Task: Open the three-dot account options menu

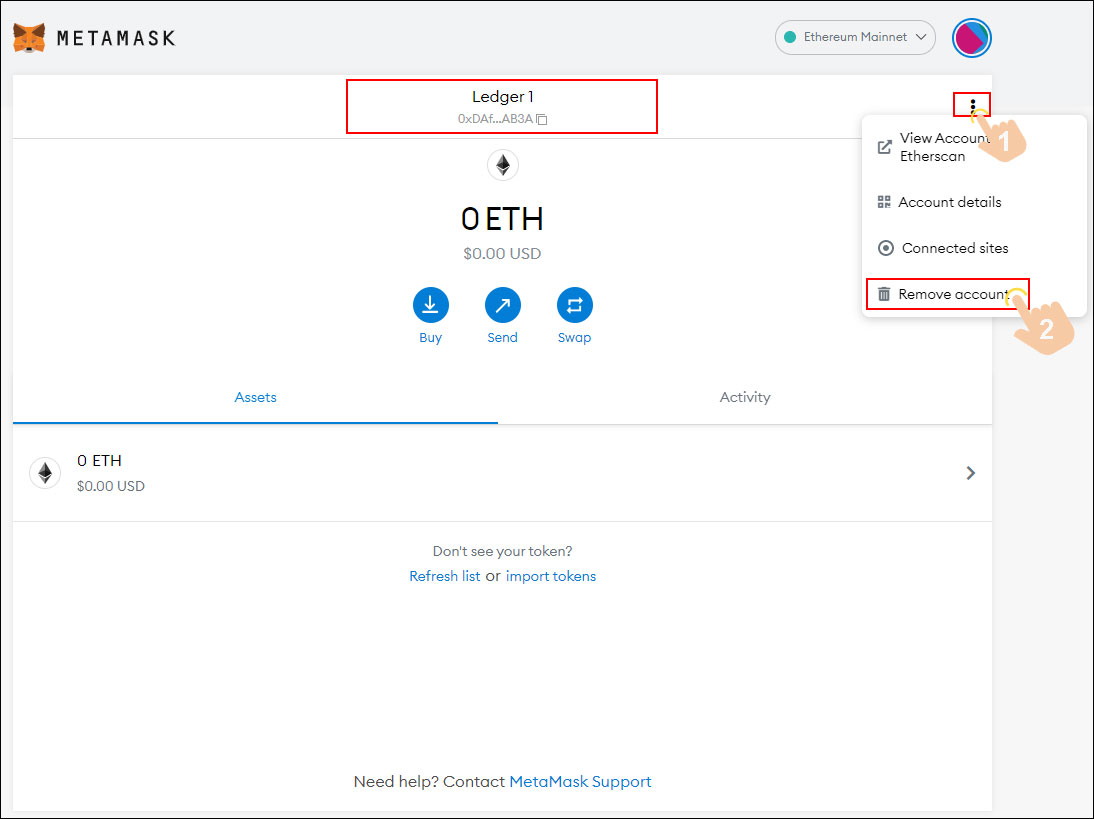Action: (973, 104)
